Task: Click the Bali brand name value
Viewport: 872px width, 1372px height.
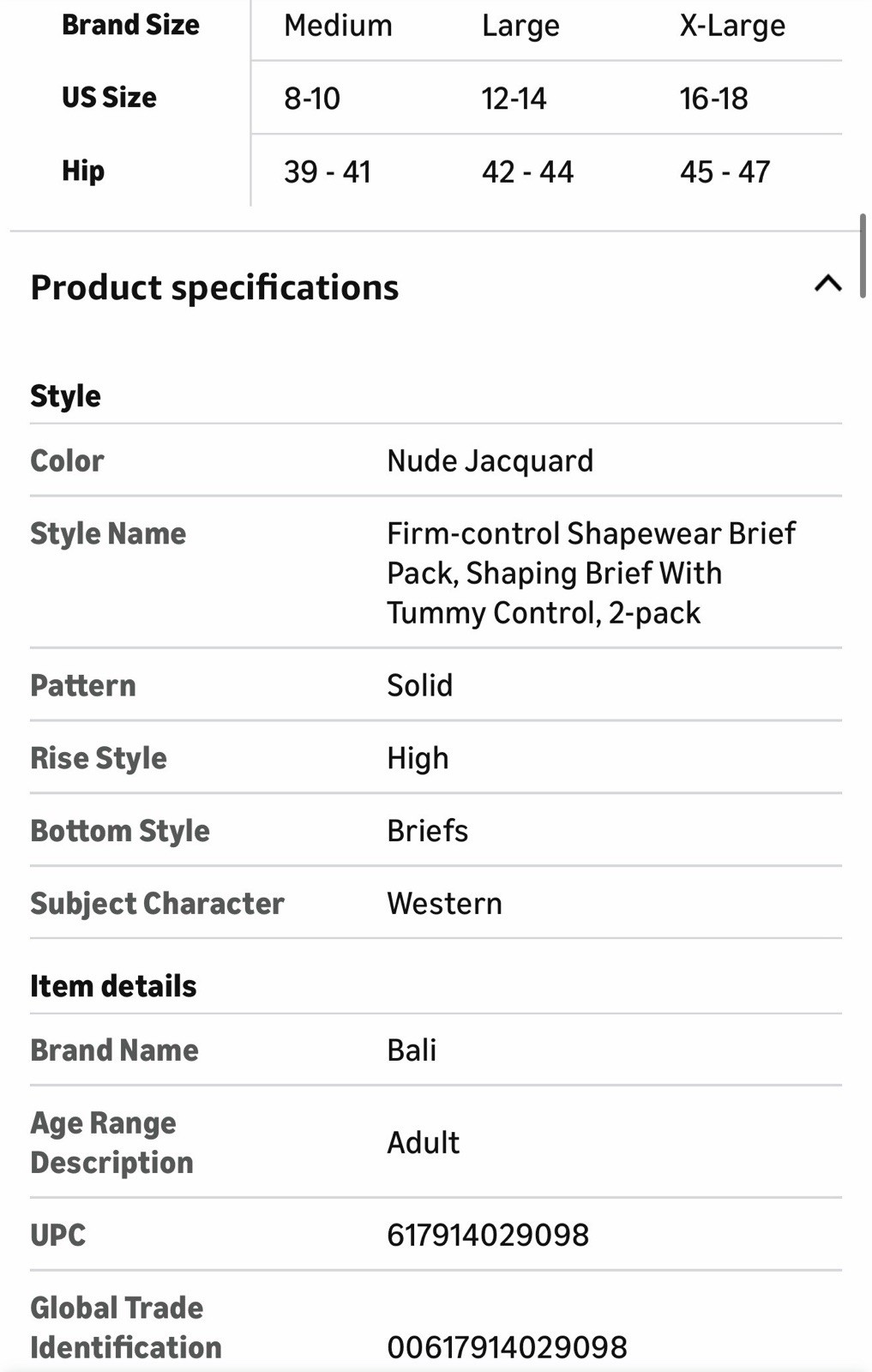Action: pyautogui.click(x=412, y=1050)
